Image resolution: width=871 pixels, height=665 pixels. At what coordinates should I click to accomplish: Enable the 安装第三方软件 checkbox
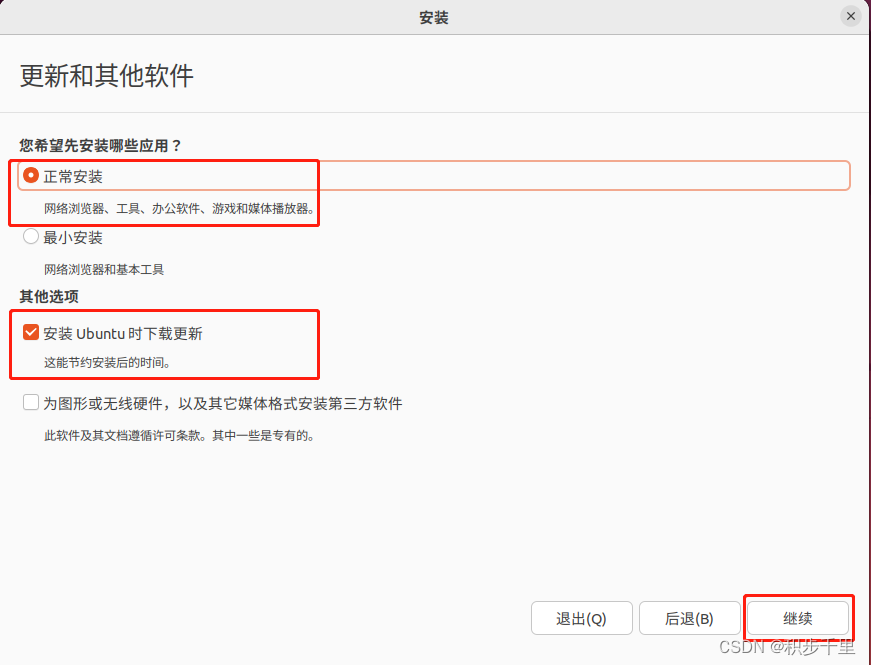(31, 402)
